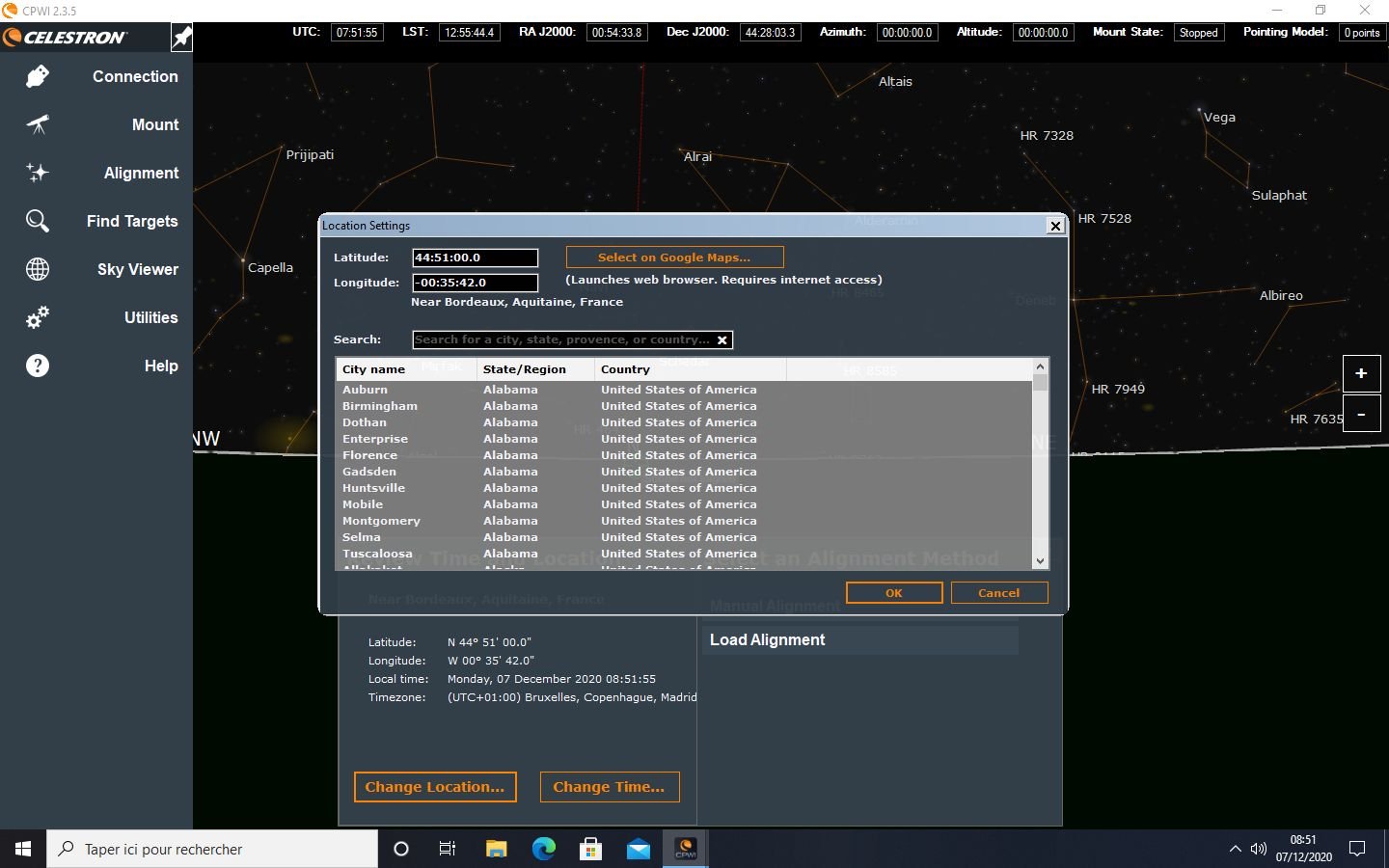Viewport: 1389px width, 868px height.
Task: Click the city list scroll down arrow
Action: click(1040, 561)
